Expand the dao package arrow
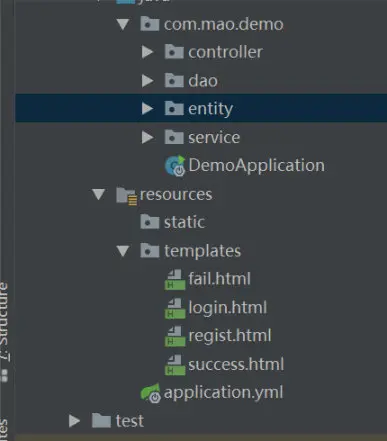The width and height of the screenshot is (387, 441). [x=147, y=81]
